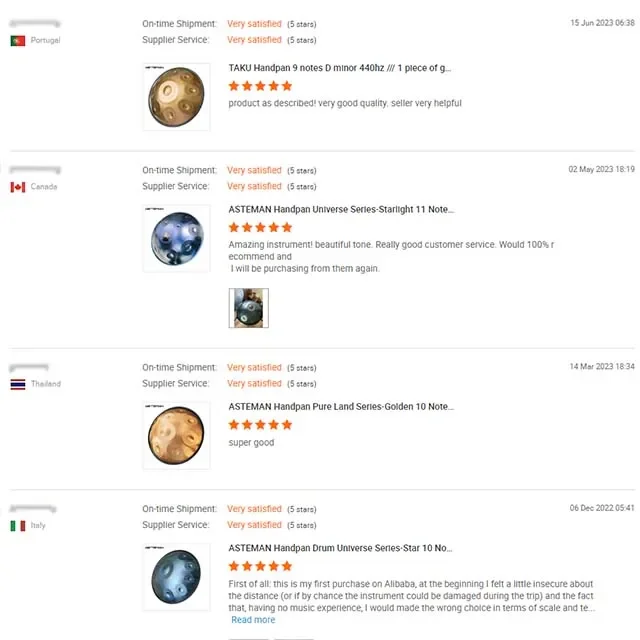The width and height of the screenshot is (640, 640).
Task: Click 'super good' review text
Action: (251, 443)
